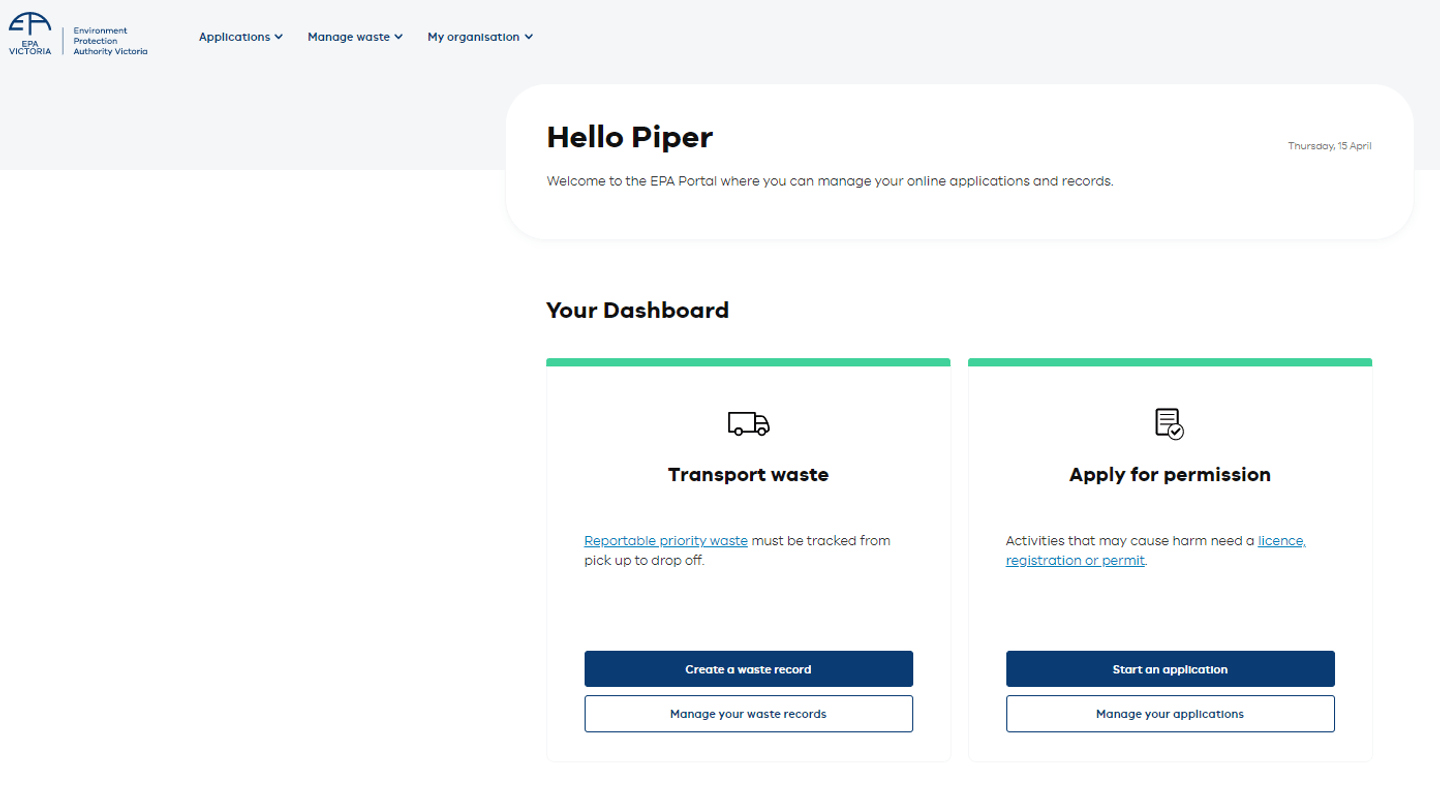Image resolution: width=1440 pixels, height=785 pixels.
Task: Click Create a waste record
Action: click(x=747, y=668)
